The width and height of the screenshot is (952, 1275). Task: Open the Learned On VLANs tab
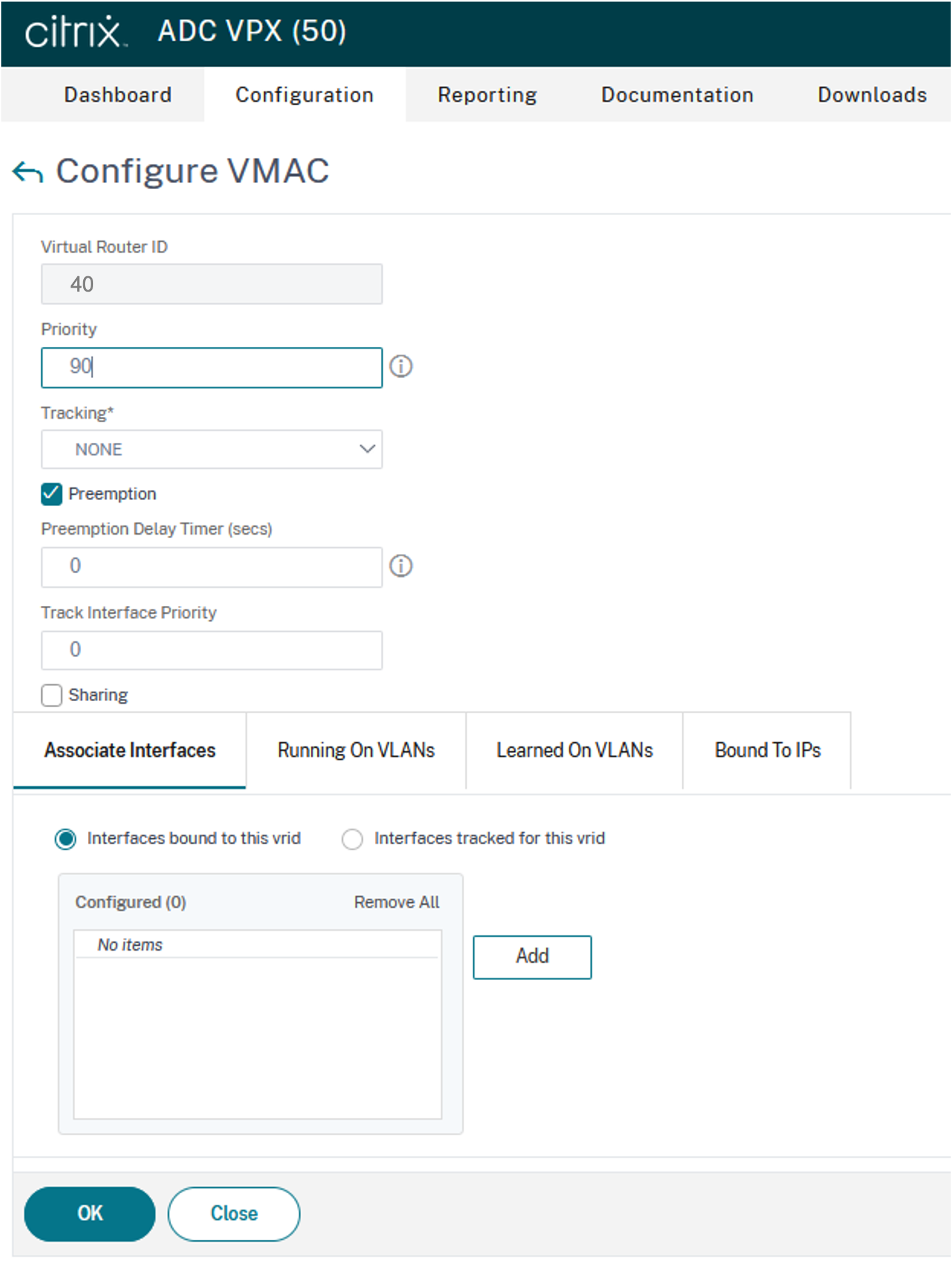tap(575, 750)
